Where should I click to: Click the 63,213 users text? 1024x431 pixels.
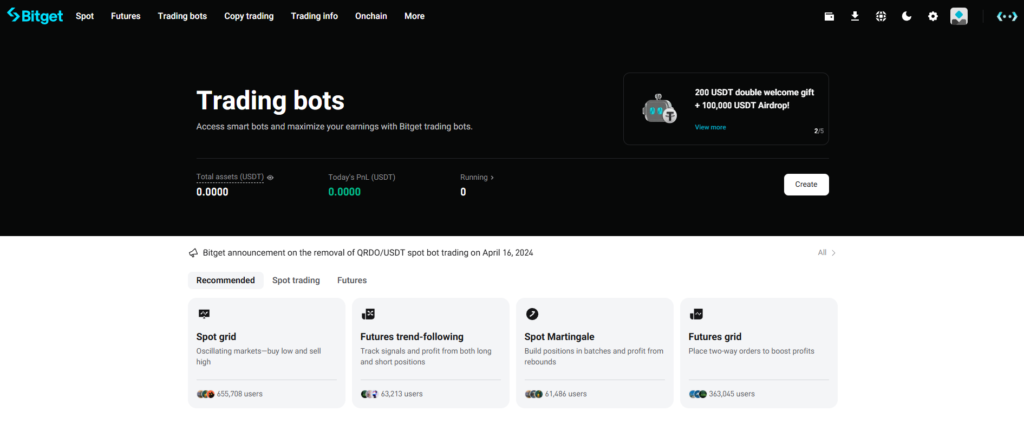(x=402, y=394)
